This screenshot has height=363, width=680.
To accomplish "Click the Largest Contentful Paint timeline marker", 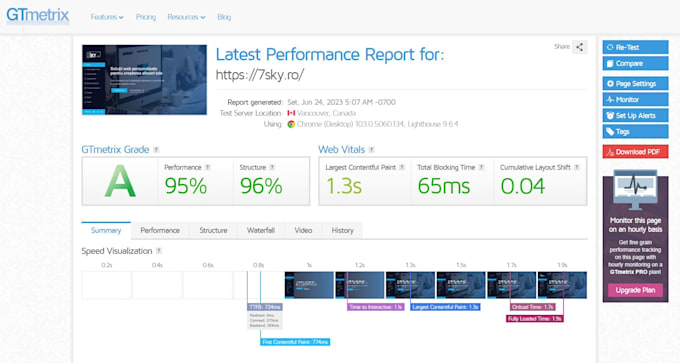I will click(445, 307).
